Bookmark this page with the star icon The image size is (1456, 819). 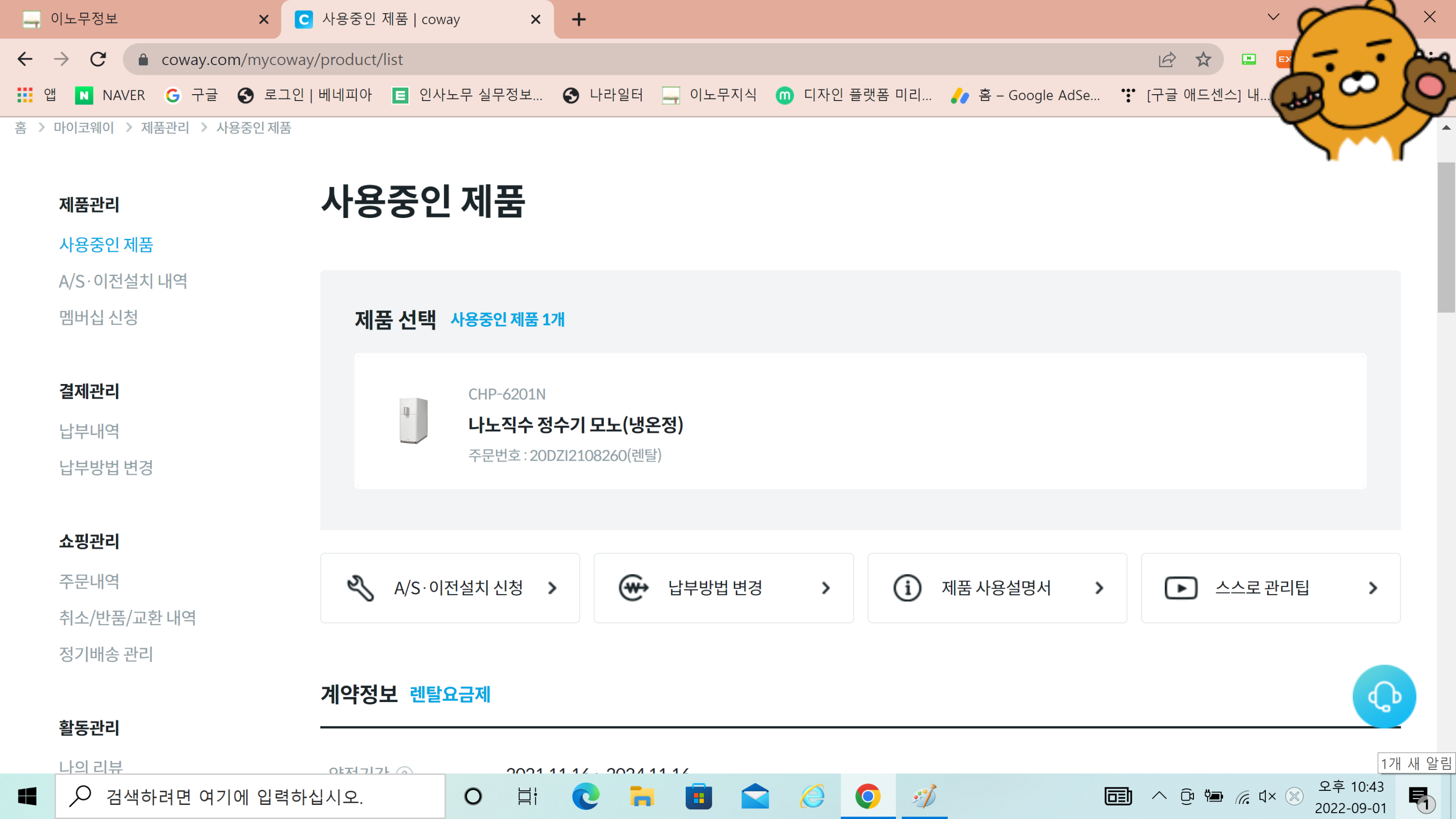pyautogui.click(x=1203, y=59)
